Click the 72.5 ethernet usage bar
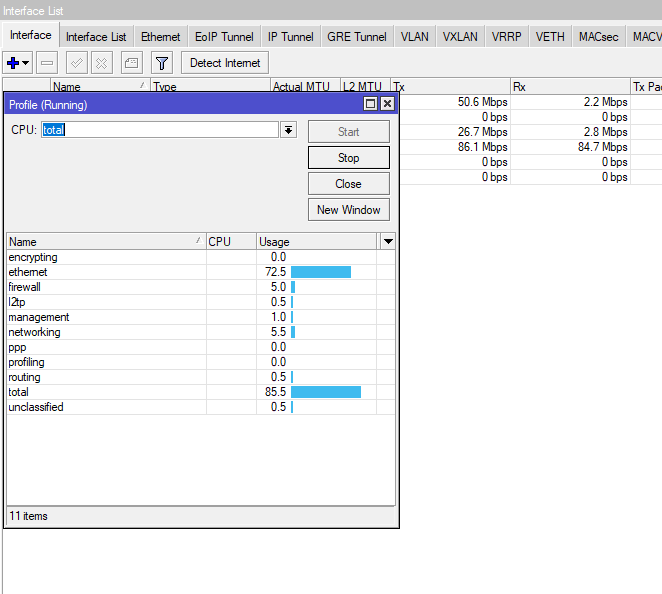 pyautogui.click(x=321, y=272)
